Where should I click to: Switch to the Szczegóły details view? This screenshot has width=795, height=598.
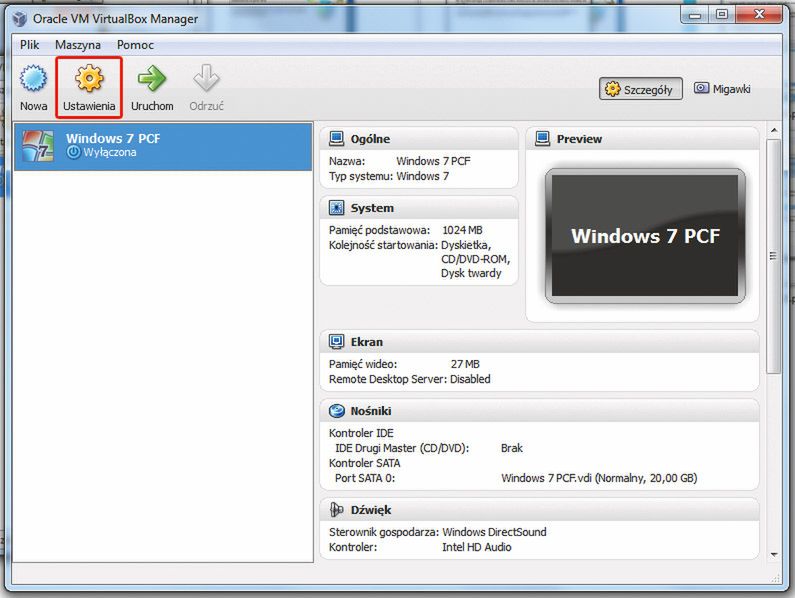[x=641, y=89]
